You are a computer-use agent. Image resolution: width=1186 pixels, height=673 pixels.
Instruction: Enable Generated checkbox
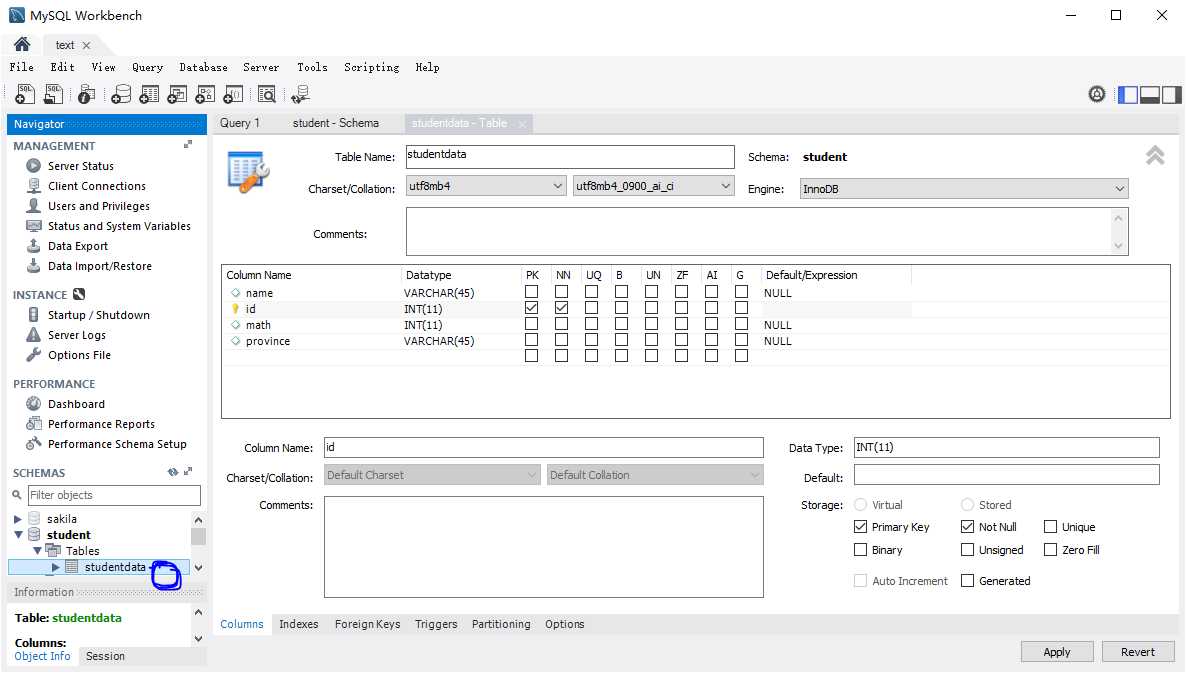[x=967, y=581]
